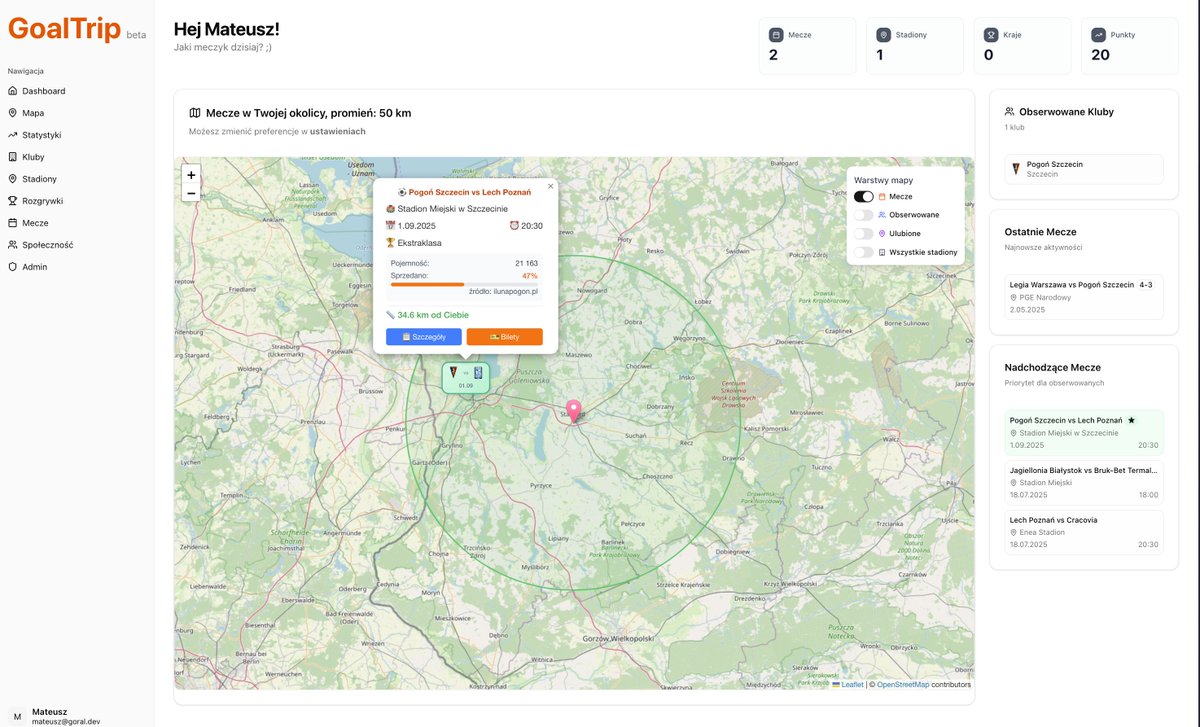Screen dimensions: 1200x727
Task: Toggle the Mecze map layer
Action: click(863, 197)
